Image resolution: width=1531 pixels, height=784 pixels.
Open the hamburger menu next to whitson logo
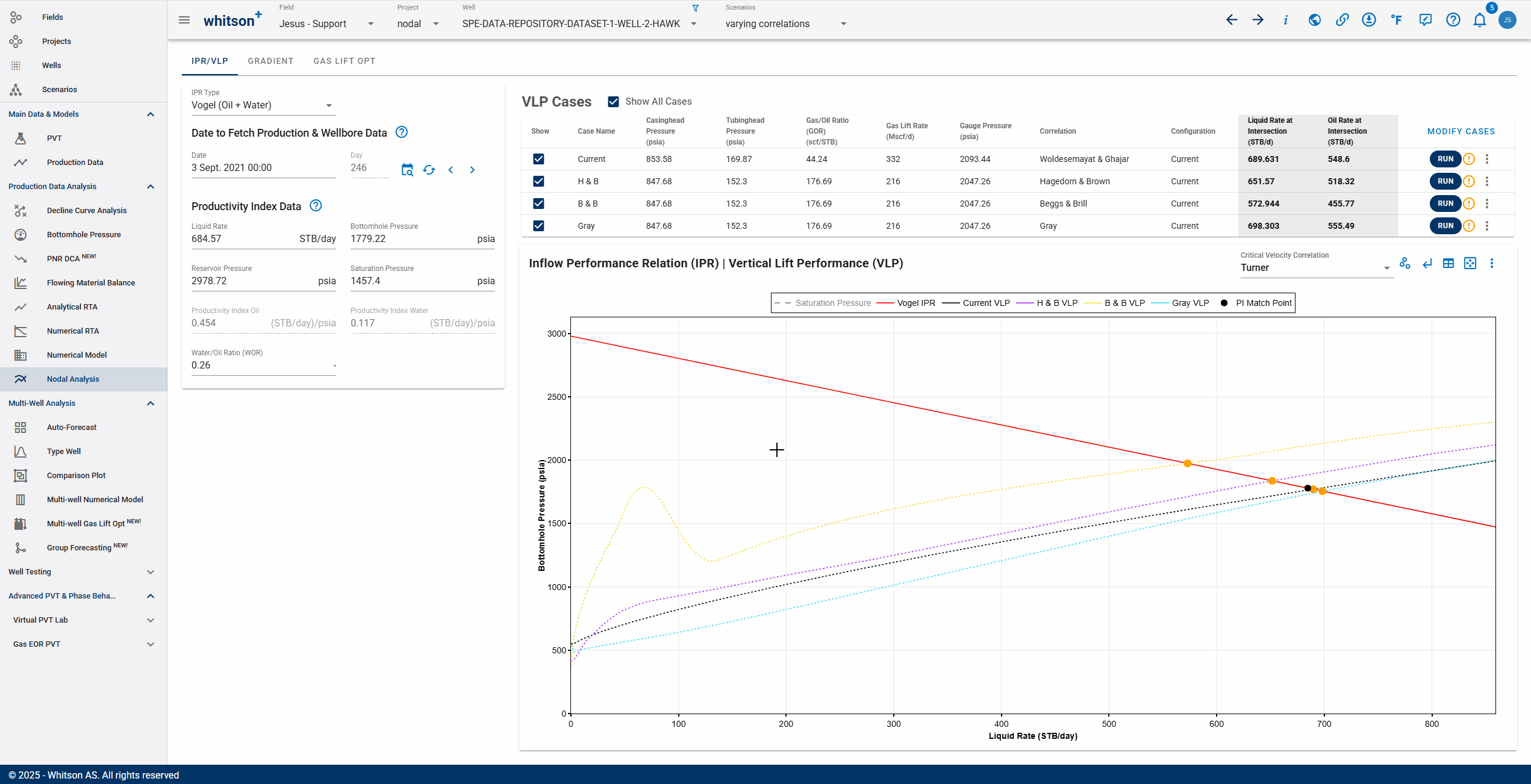click(x=184, y=20)
